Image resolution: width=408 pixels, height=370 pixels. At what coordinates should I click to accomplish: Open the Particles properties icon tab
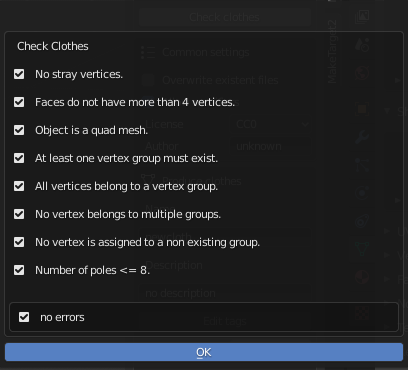[x=362, y=165]
